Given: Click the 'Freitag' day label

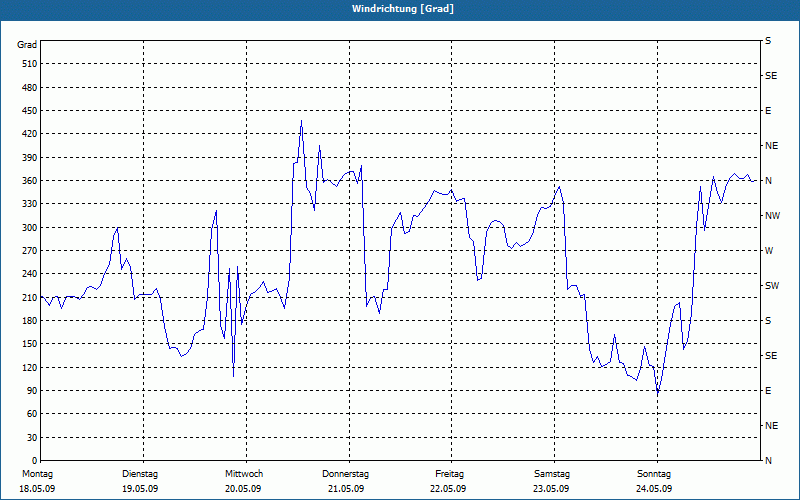Looking at the screenshot, I should (449, 474).
